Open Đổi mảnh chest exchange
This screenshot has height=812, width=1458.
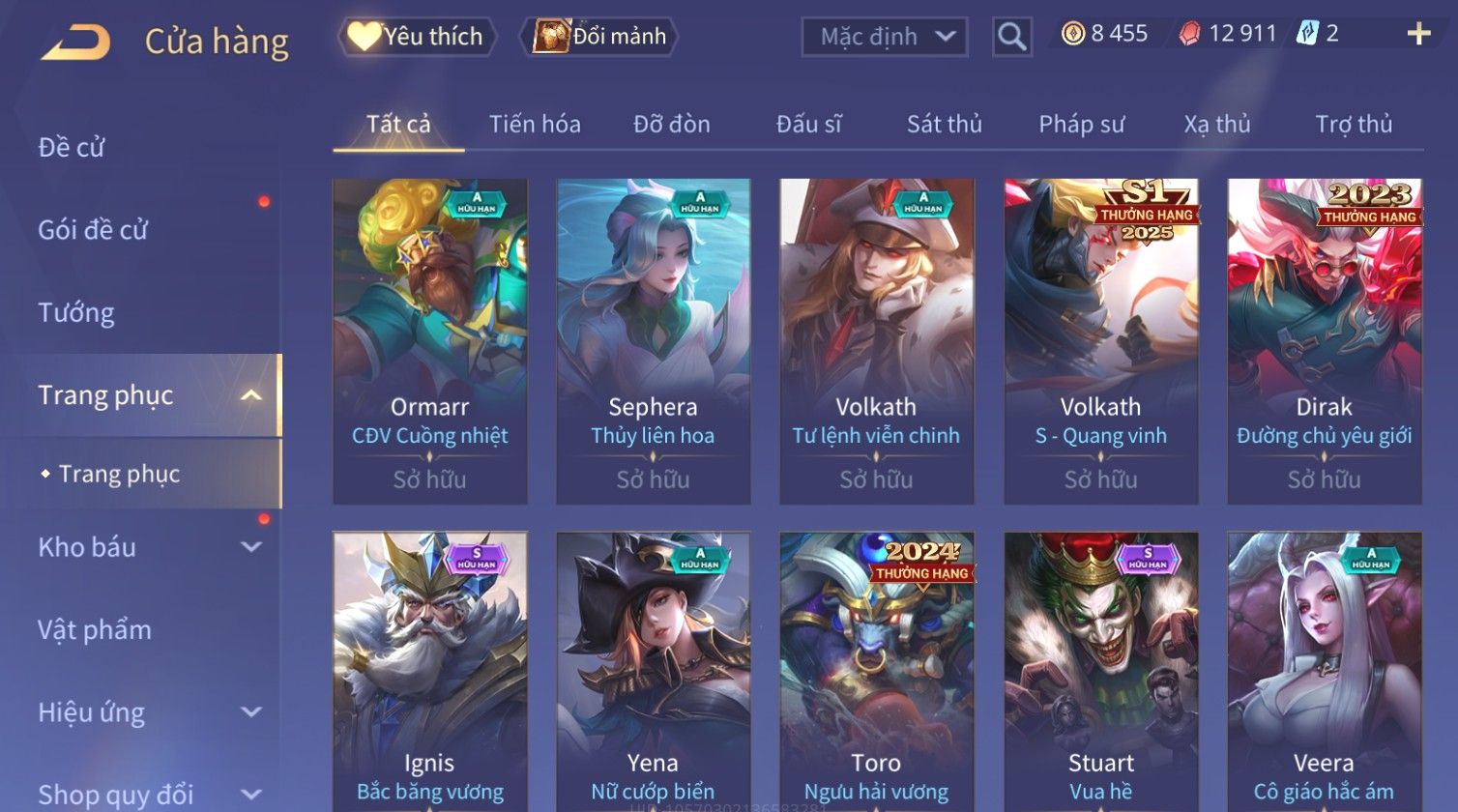tap(599, 37)
